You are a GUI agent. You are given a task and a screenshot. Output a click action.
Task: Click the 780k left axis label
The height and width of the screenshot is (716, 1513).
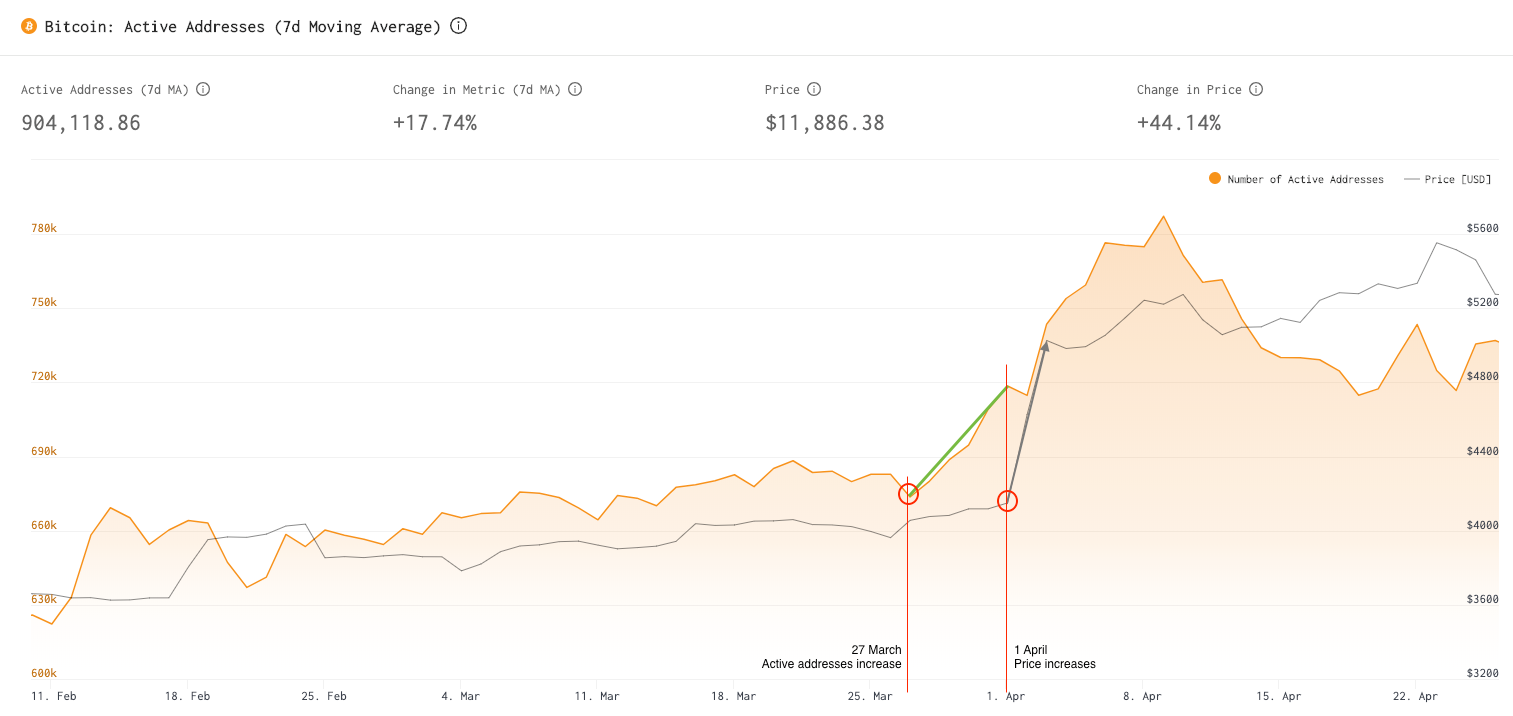point(44,228)
